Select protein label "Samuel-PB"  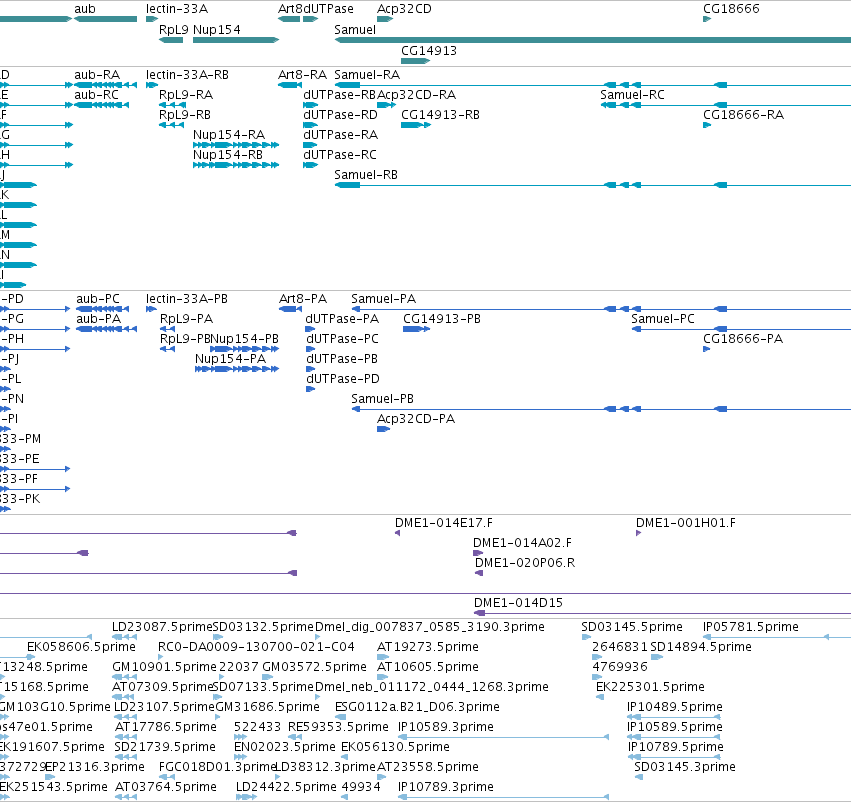click(x=382, y=399)
